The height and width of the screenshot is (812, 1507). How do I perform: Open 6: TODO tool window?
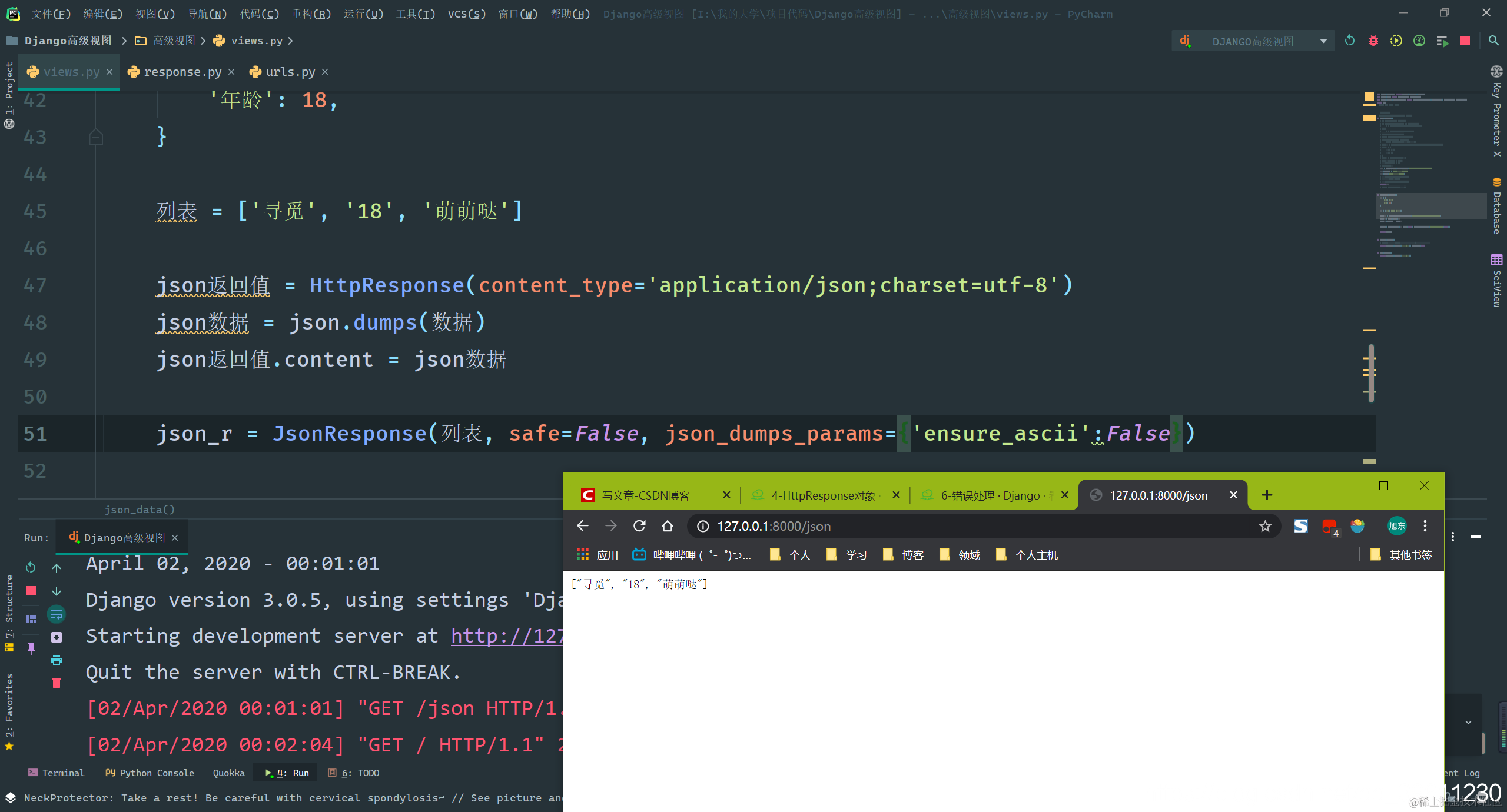click(x=354, y=773)
